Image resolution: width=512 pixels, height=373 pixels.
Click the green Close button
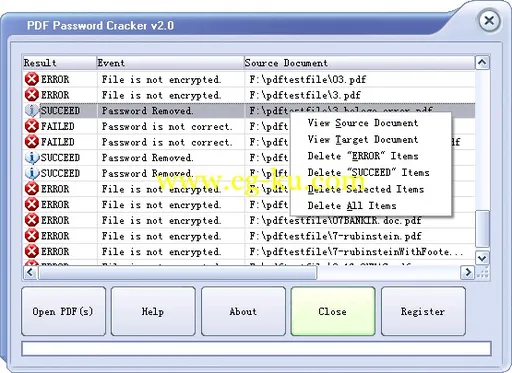[333, 311]
